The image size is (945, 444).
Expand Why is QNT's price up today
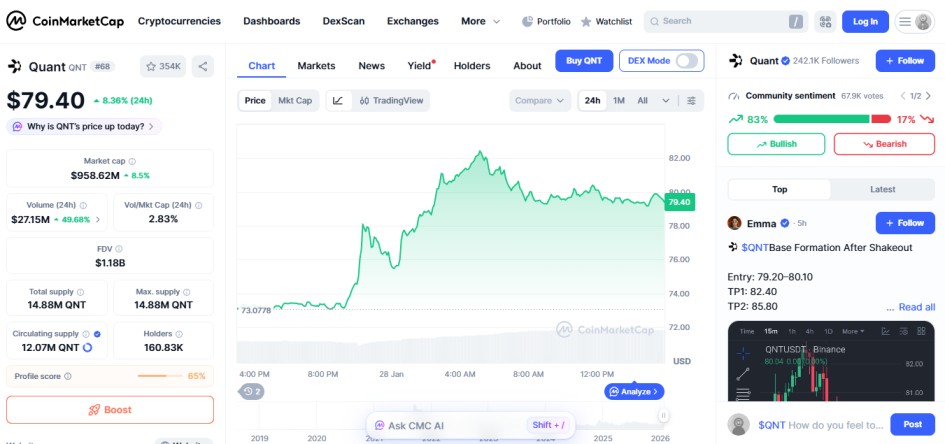(x=84, y=127)
